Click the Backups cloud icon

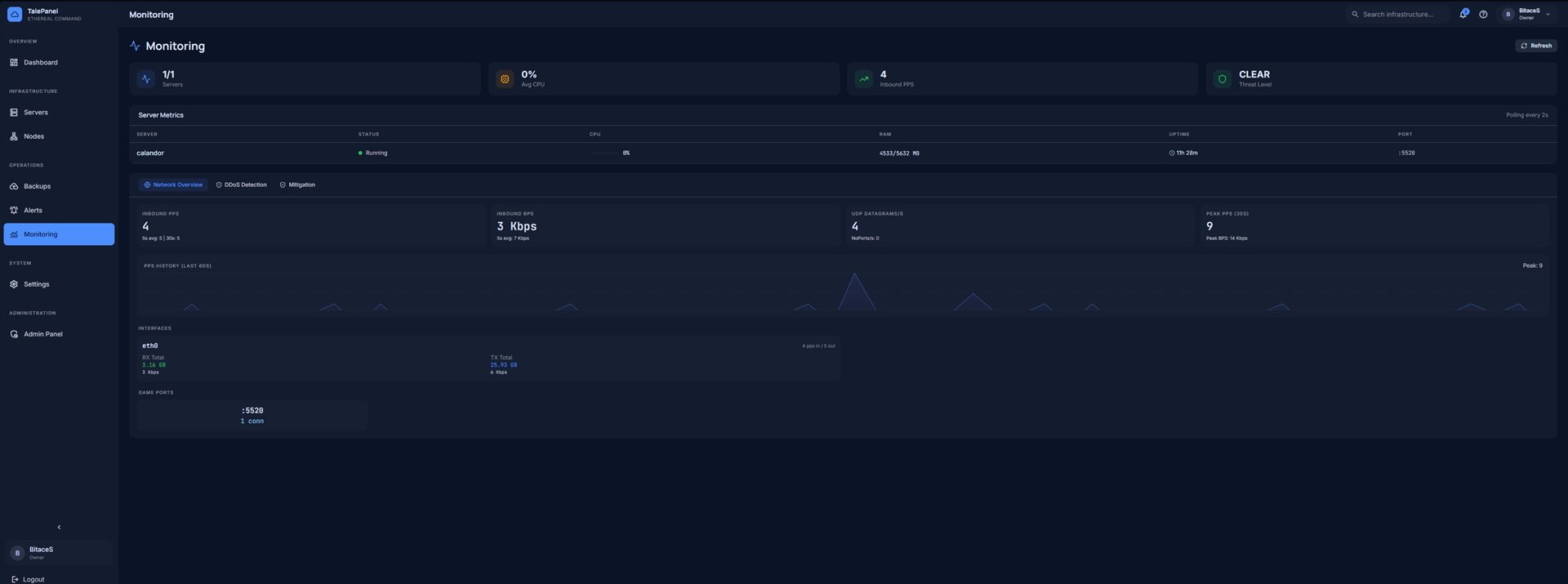pyautogui.click(x=14, y=186)
